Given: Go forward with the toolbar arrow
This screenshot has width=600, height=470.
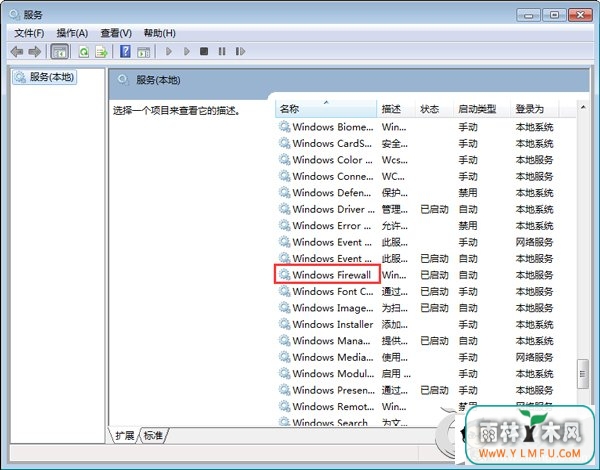Looking at the screenshot, I should 34,51.
